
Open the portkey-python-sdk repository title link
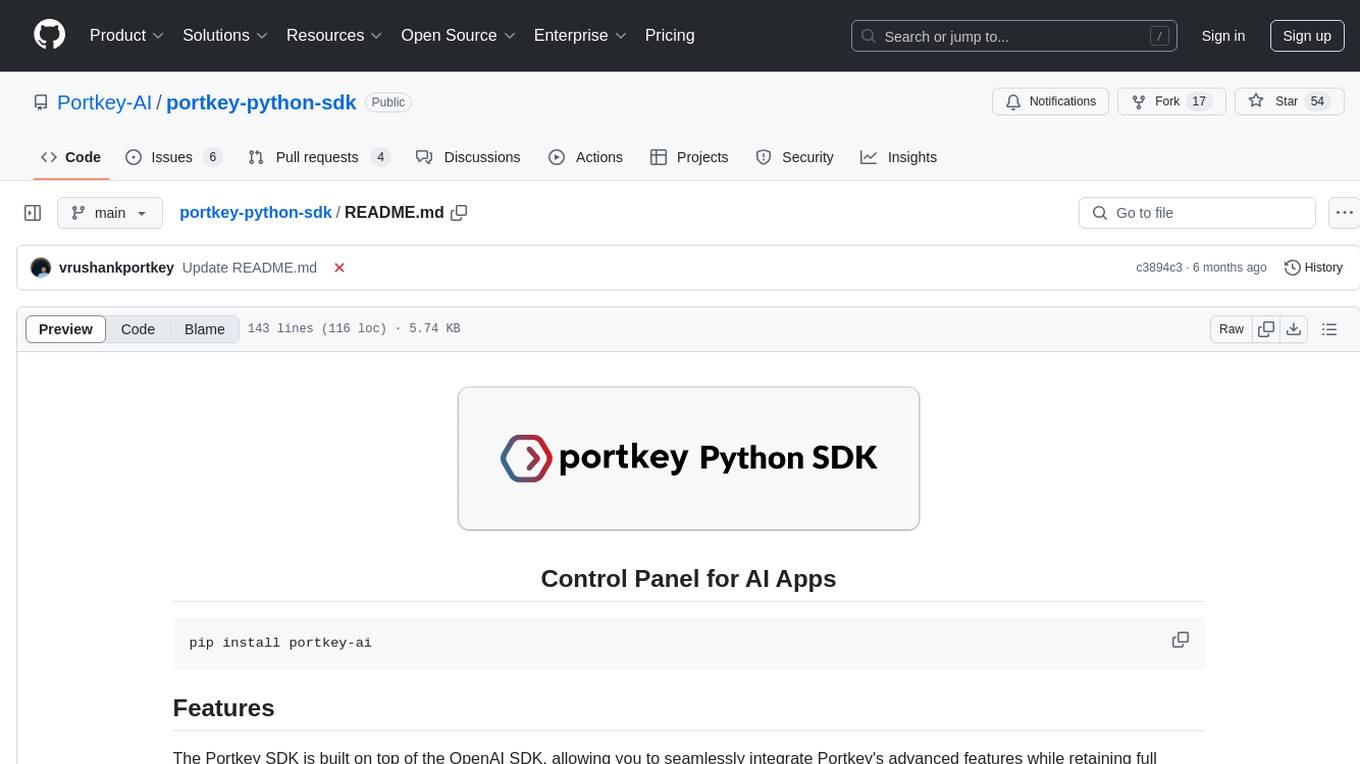(261, 102)
